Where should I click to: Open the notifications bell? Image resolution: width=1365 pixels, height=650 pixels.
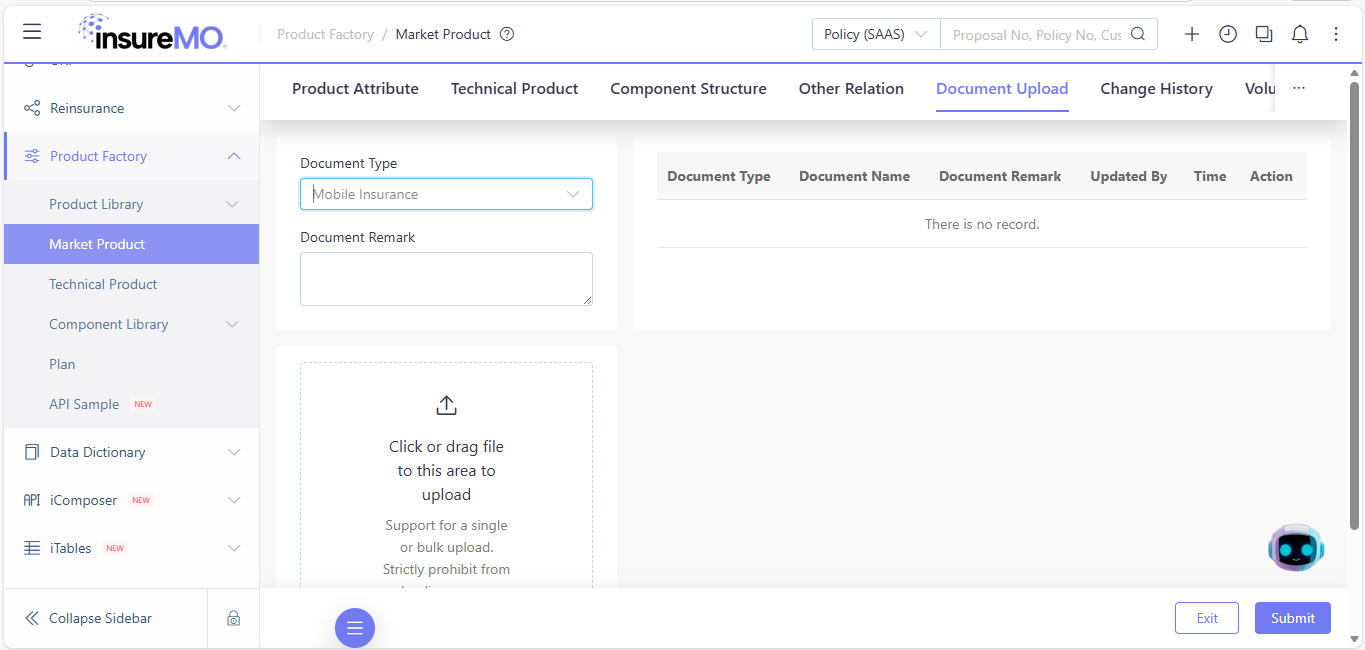(1300, 34)
